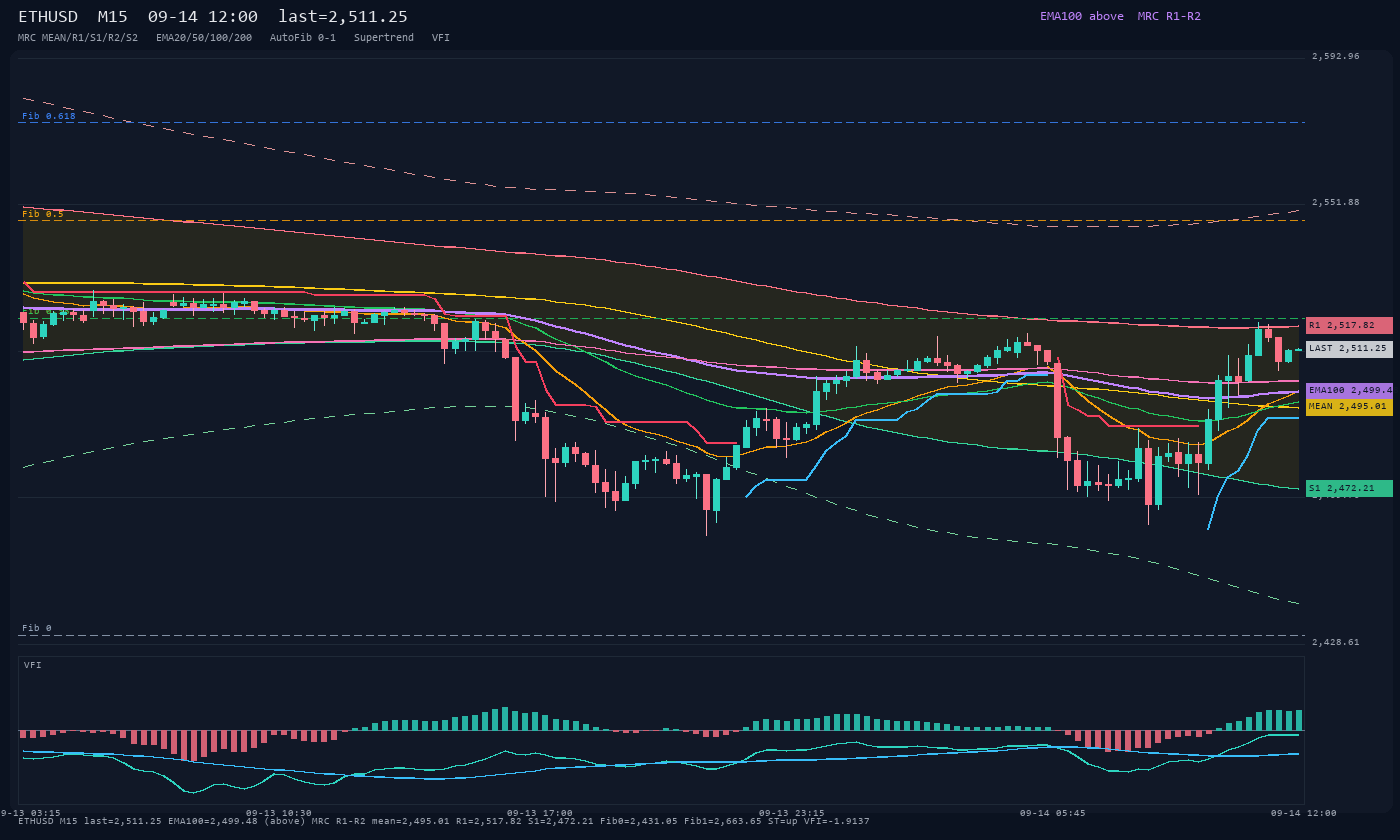Viewport: 1400px width, 840px height.
Task: Click the EMA100 above status text
Action: point(1082,16)
